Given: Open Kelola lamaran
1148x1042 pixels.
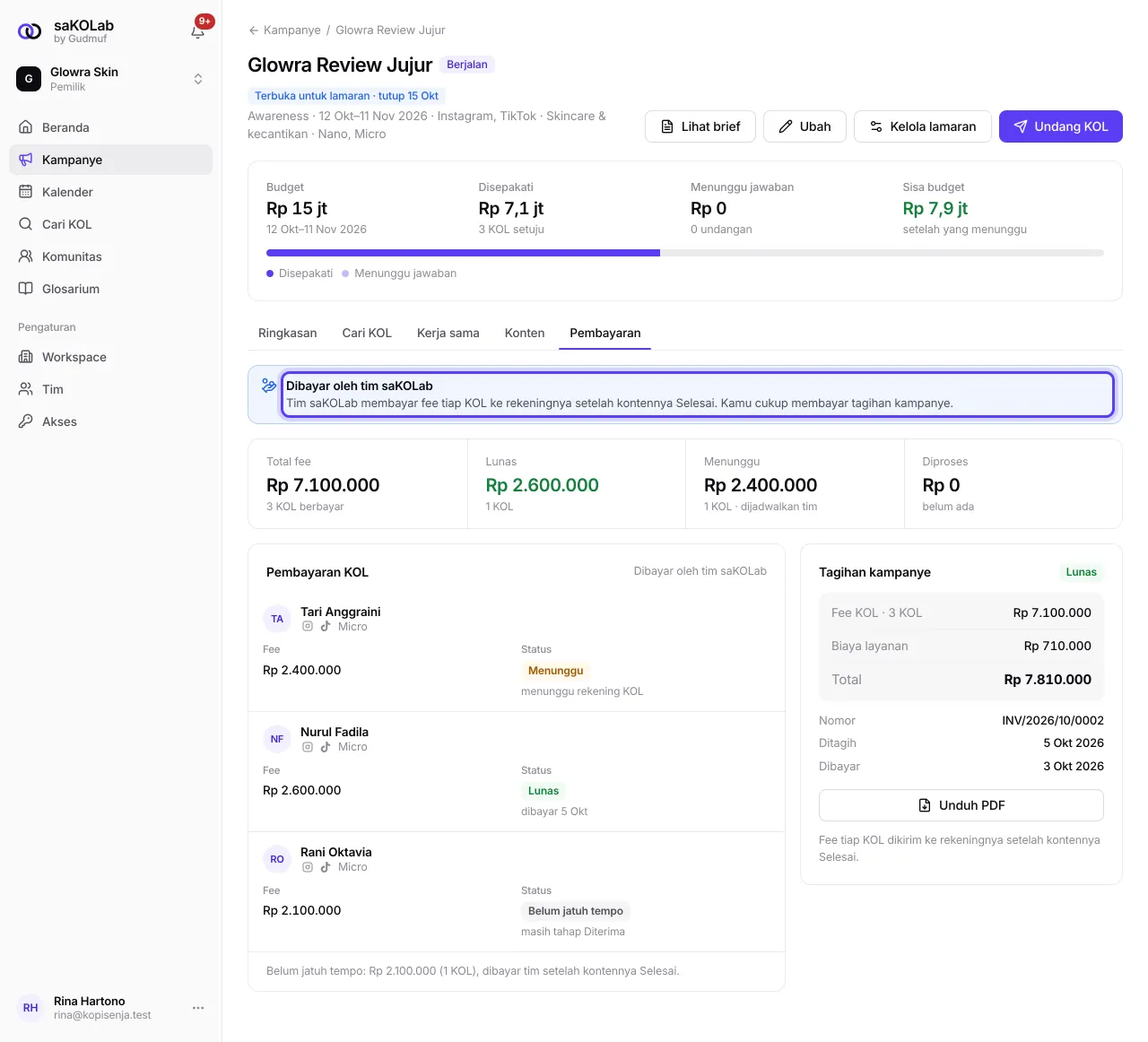Looking at the screenshot, I should tap(923, 126).
